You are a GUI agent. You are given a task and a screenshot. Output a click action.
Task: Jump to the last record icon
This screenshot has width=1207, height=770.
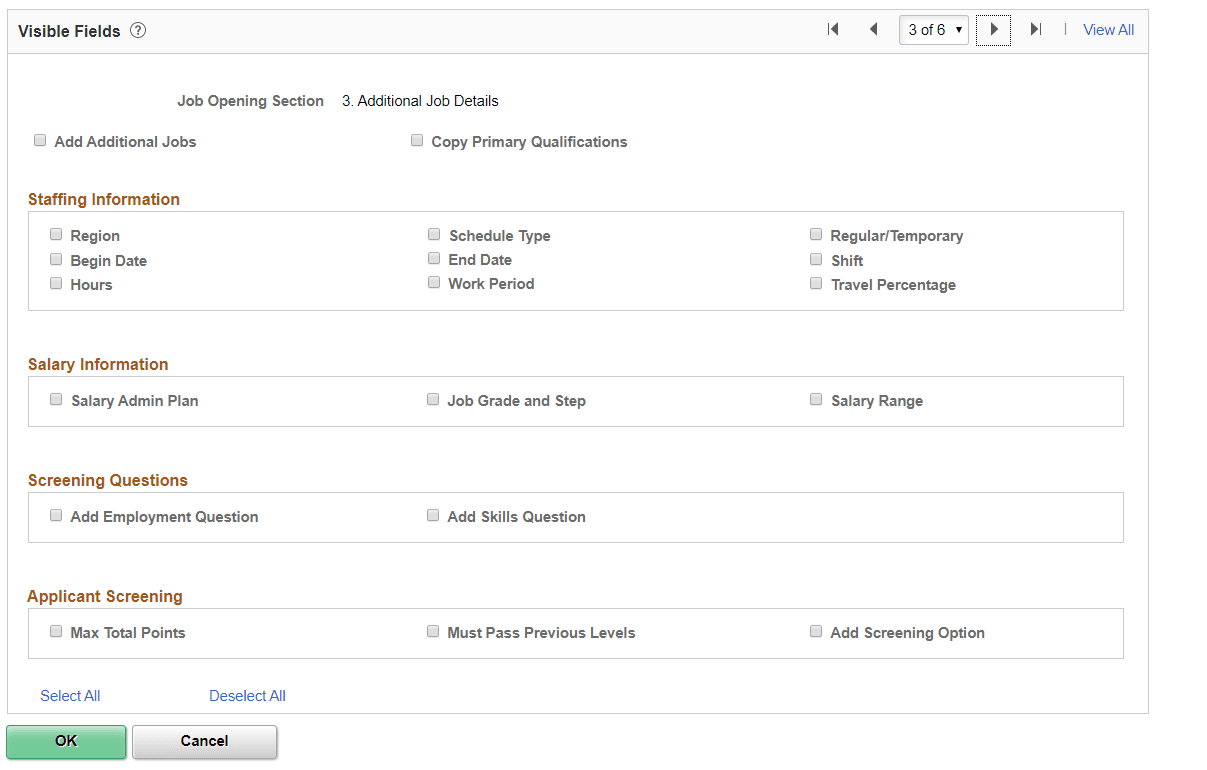1035,30
